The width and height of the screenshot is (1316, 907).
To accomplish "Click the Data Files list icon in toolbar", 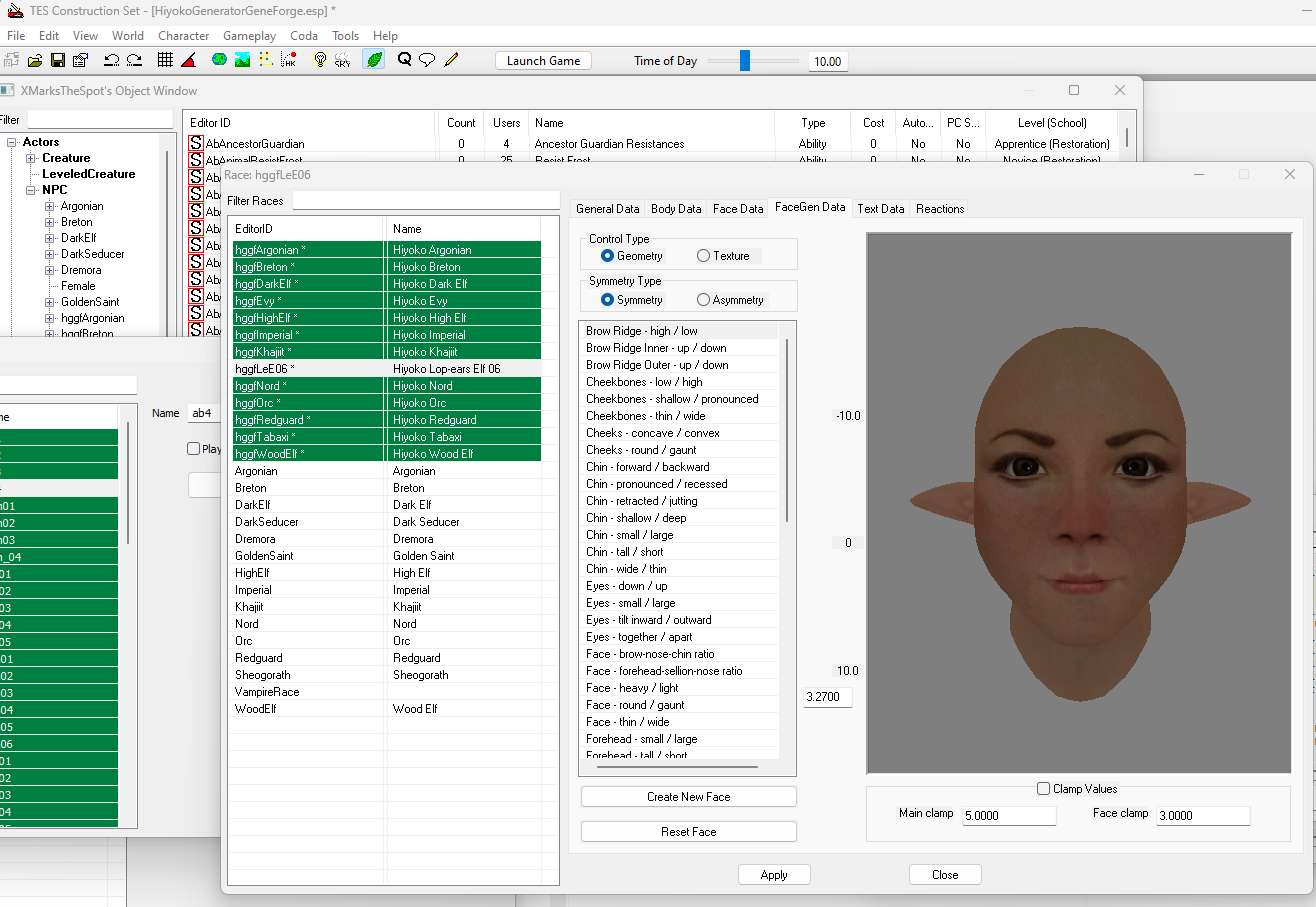I will [x=14, y=60].
